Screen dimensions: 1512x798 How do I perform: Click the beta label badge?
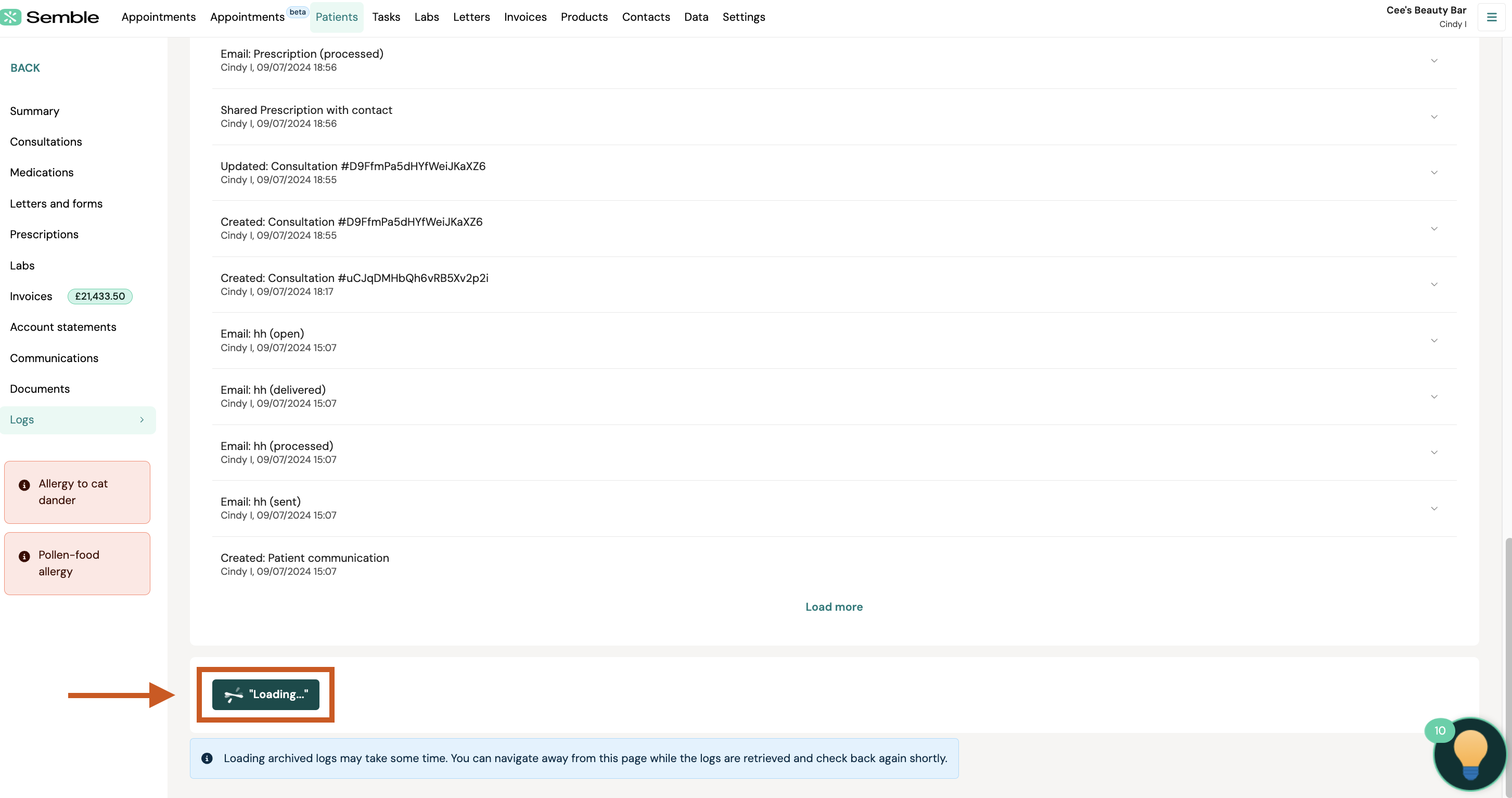tap(298, 12)
